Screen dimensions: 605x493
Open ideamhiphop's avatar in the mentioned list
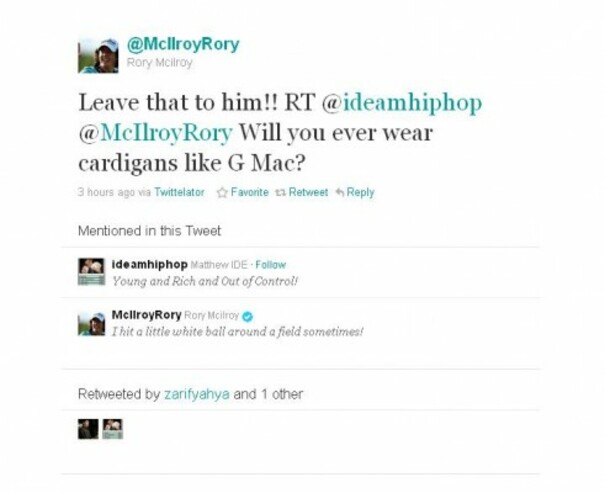click(x=91, y=272)
